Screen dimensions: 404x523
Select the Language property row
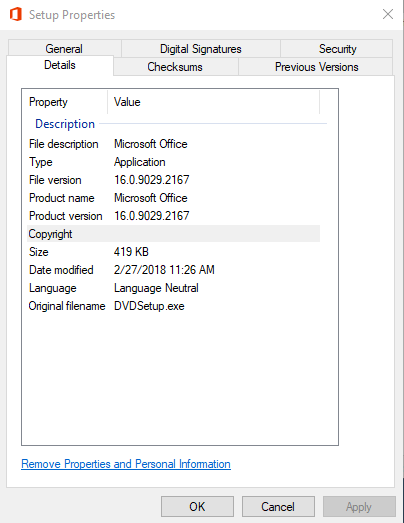[173, 288]
